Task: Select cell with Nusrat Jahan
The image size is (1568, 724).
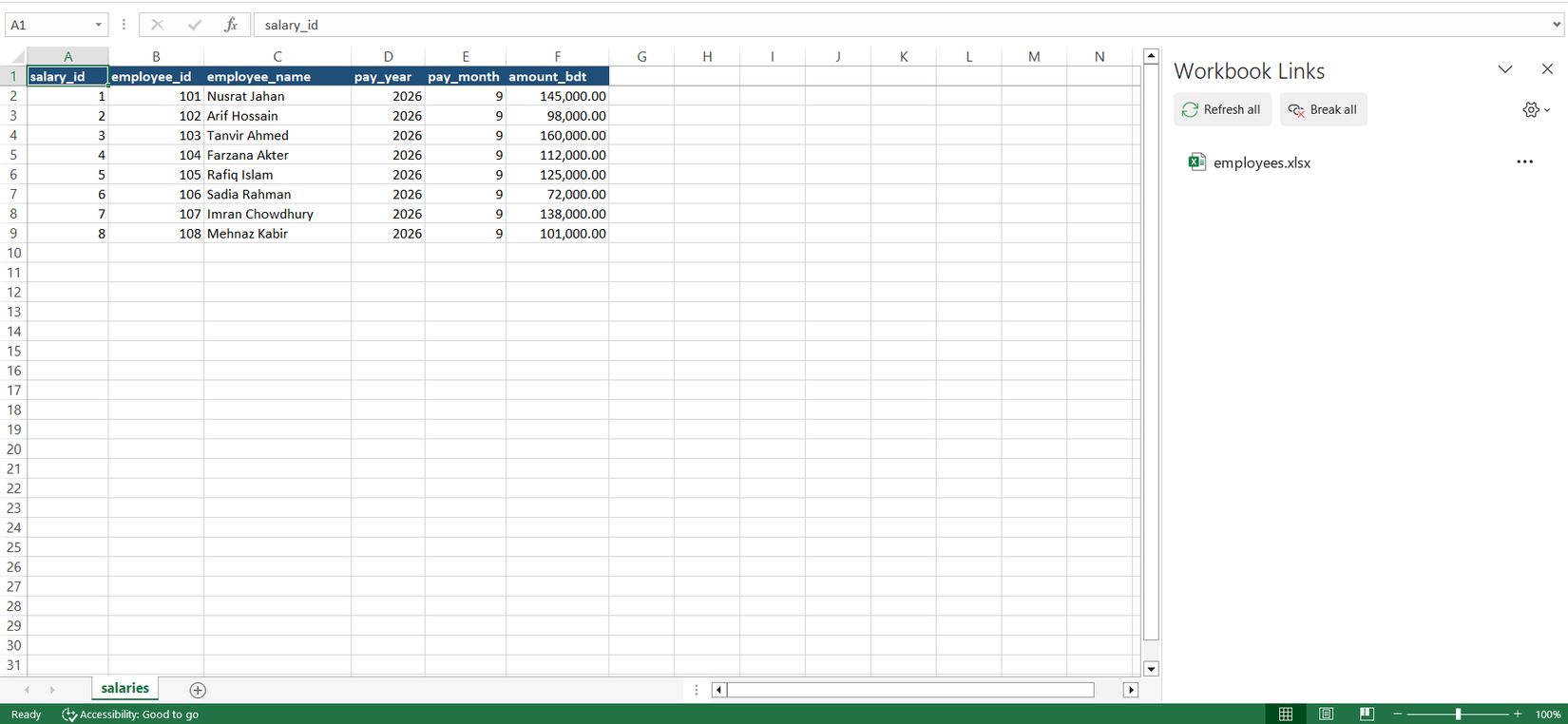Action: point(277,96)
